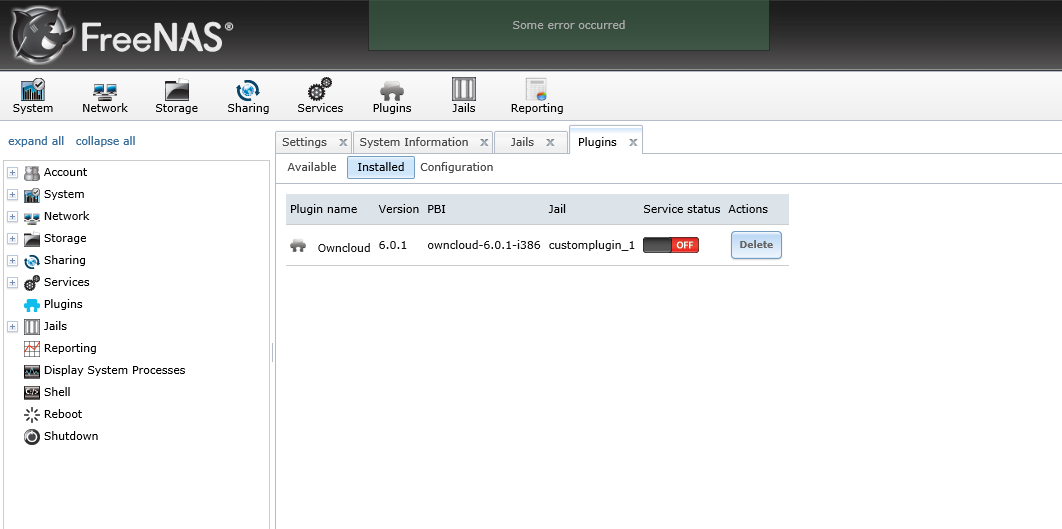Expand the Storage tree node
The image size is (1062, 529).
12,239
